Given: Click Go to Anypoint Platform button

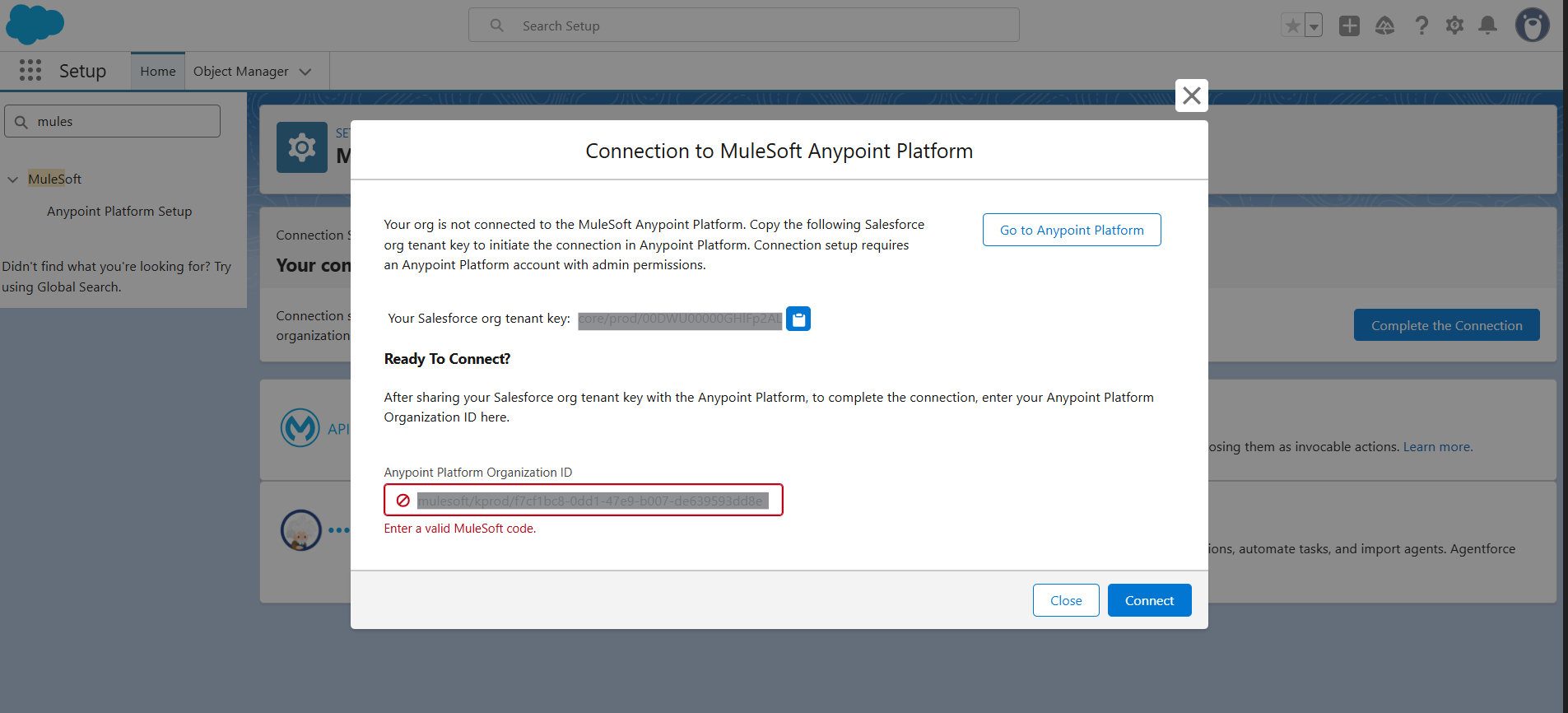Looking at the screenshot, I should [x=1071, y=230].
